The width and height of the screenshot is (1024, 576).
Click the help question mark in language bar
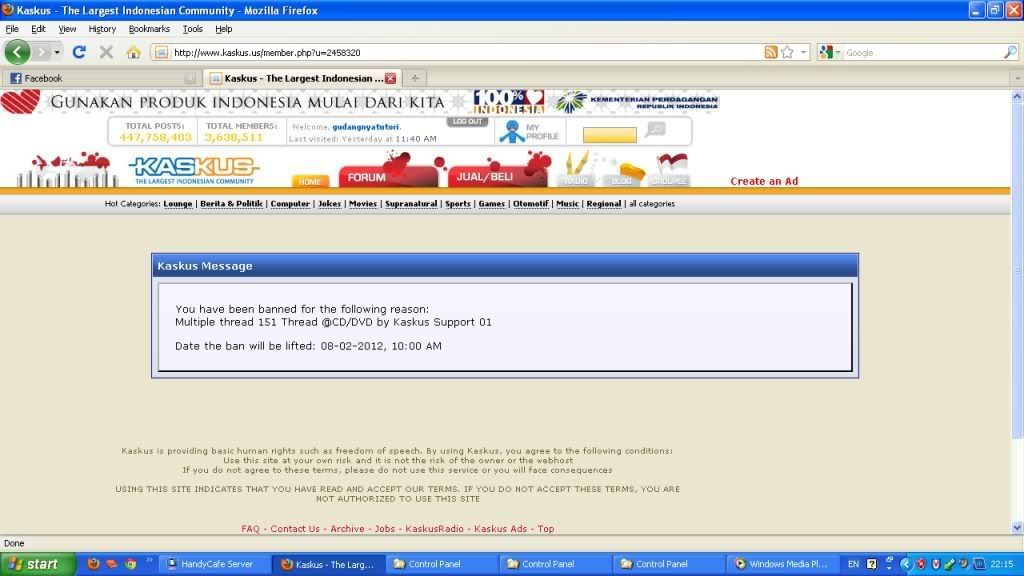[872, 564]
